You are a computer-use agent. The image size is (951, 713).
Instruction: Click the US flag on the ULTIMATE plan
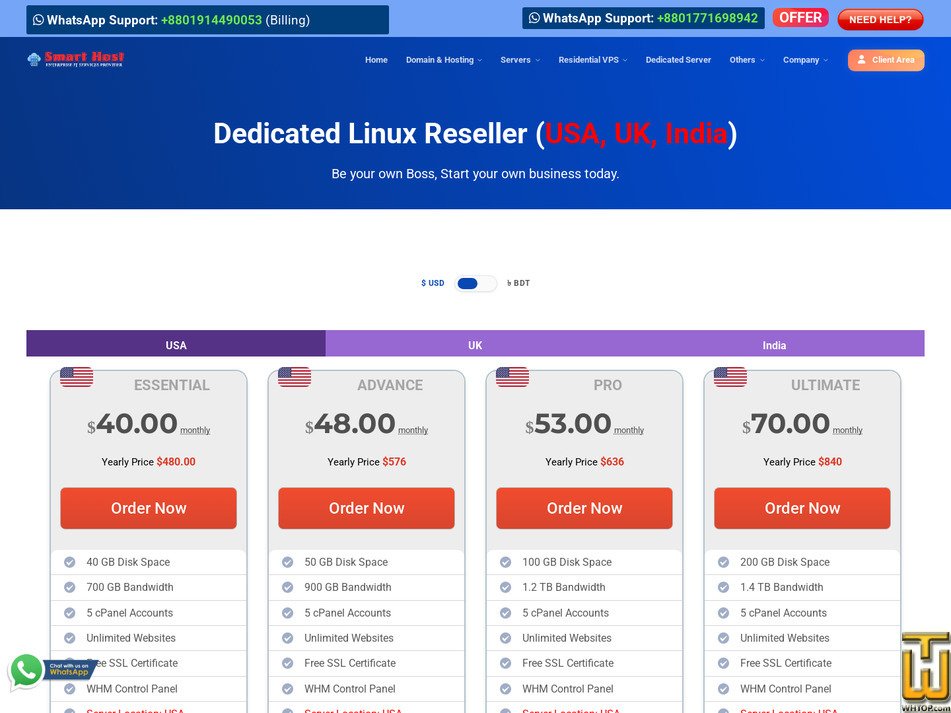[730, 377]
